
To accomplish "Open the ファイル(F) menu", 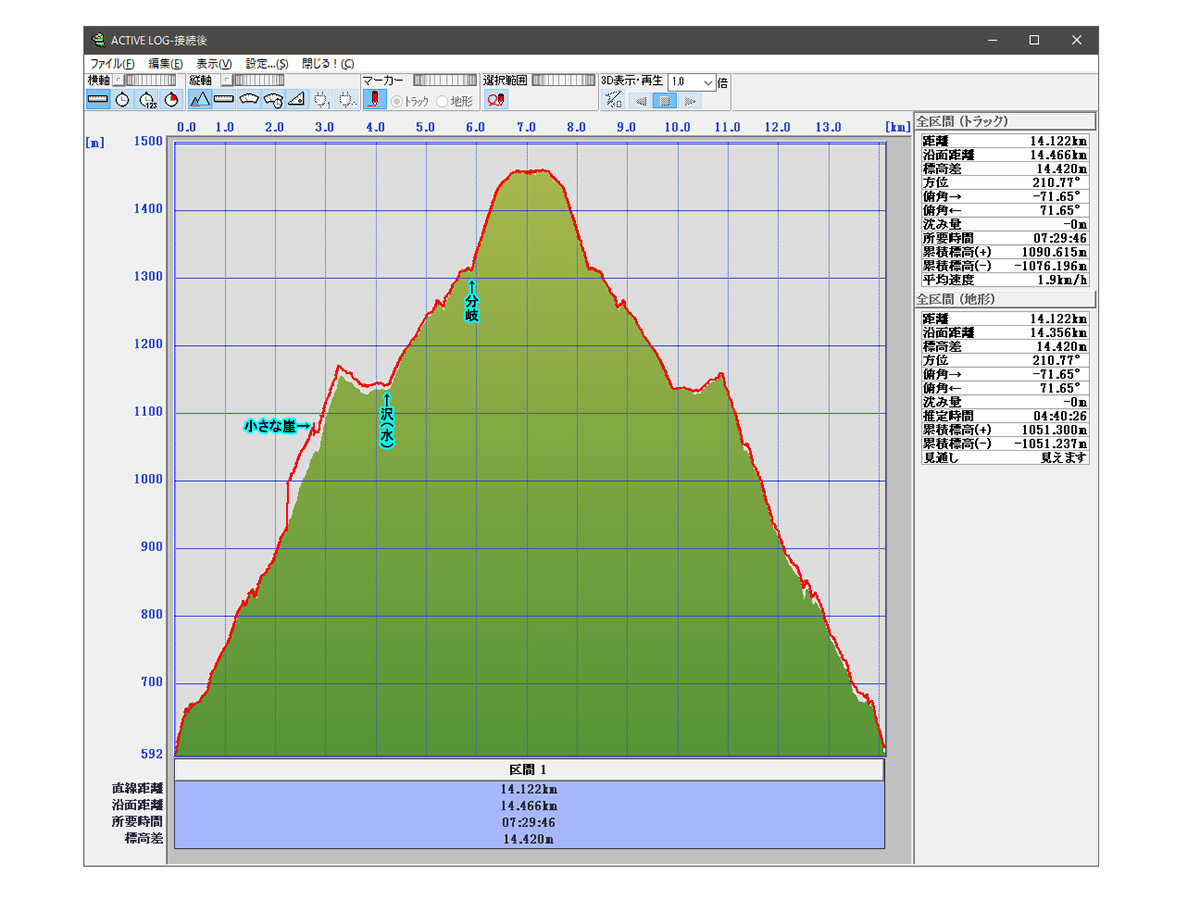I will point(112,64).
